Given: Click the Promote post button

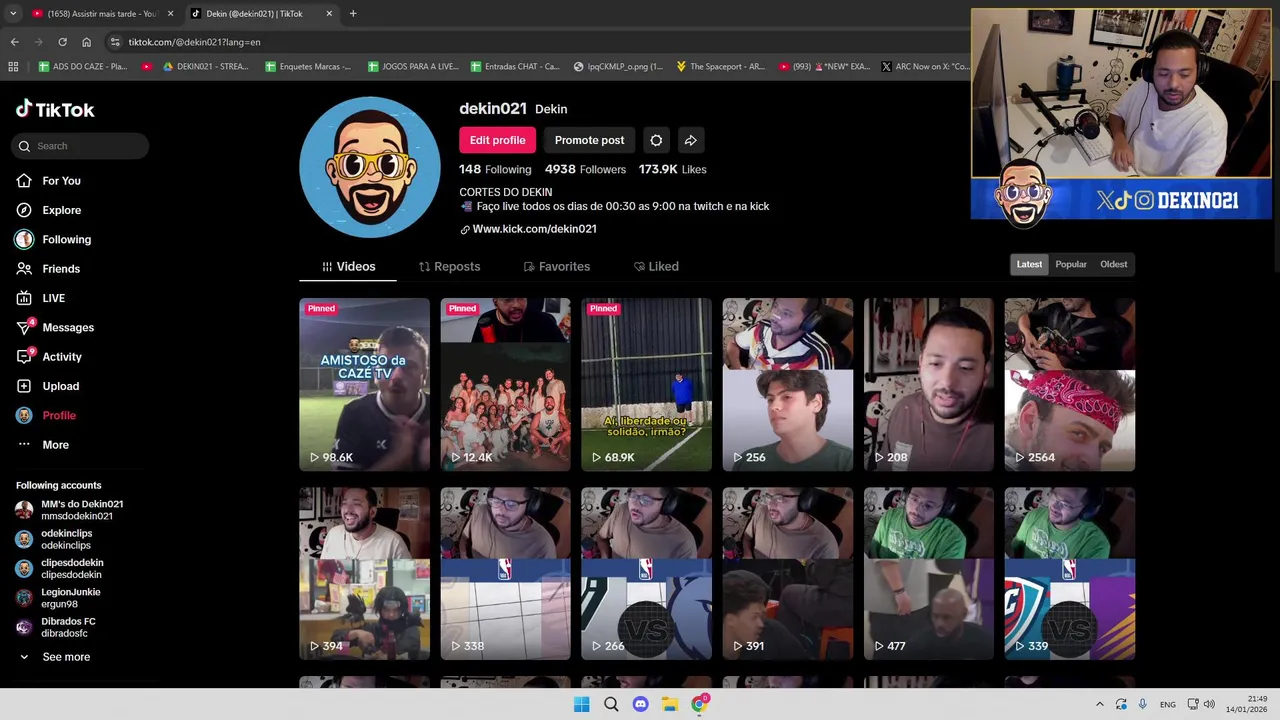Looking at the screenshot, I should pos(589,140).
